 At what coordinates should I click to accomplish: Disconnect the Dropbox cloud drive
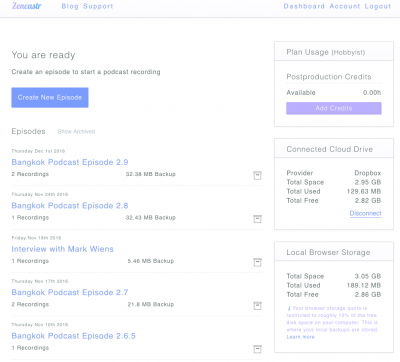pos(365,213)
